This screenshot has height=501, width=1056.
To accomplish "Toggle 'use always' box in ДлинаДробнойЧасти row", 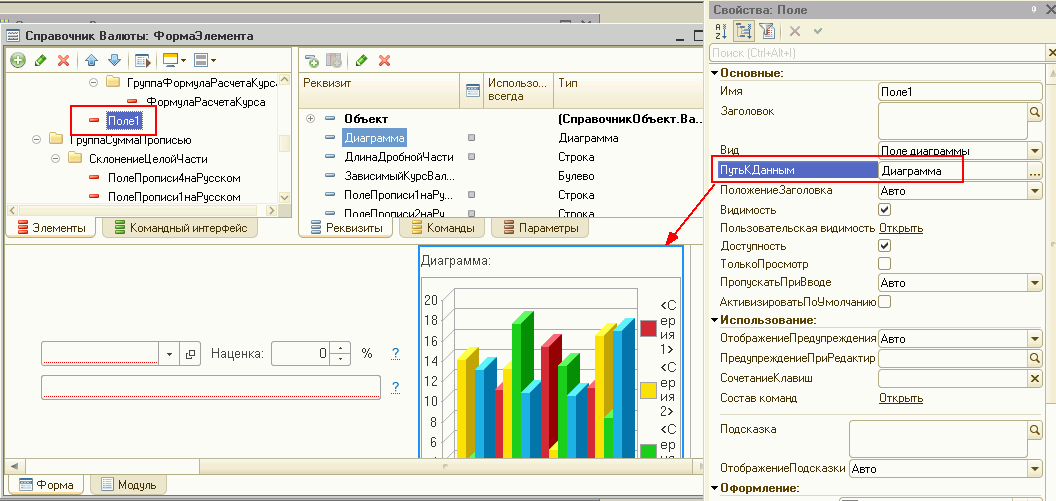I will click(471, 157).
